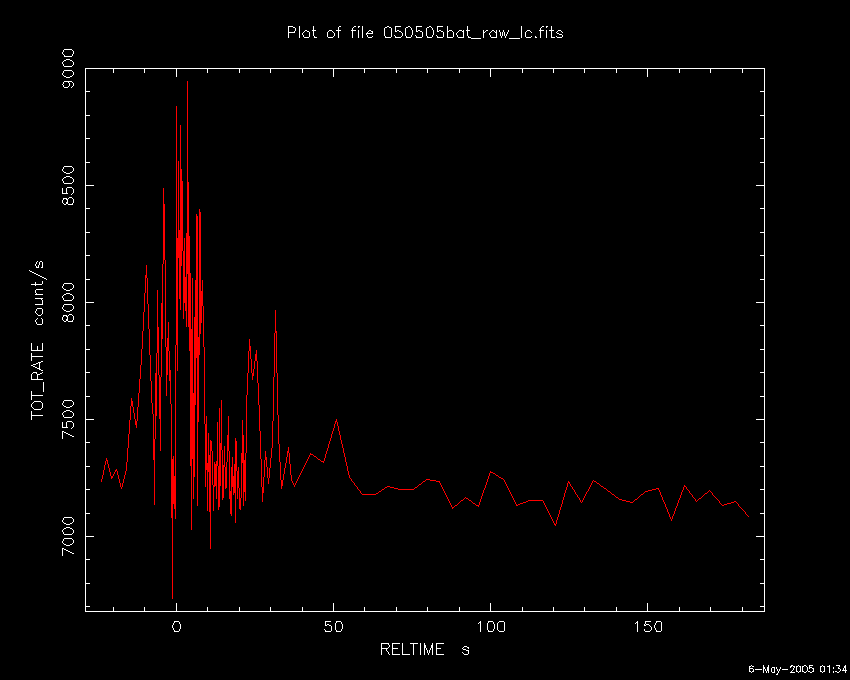Click the lowest red dip below 7000
The image size is (850, 680).
[172, 598]
